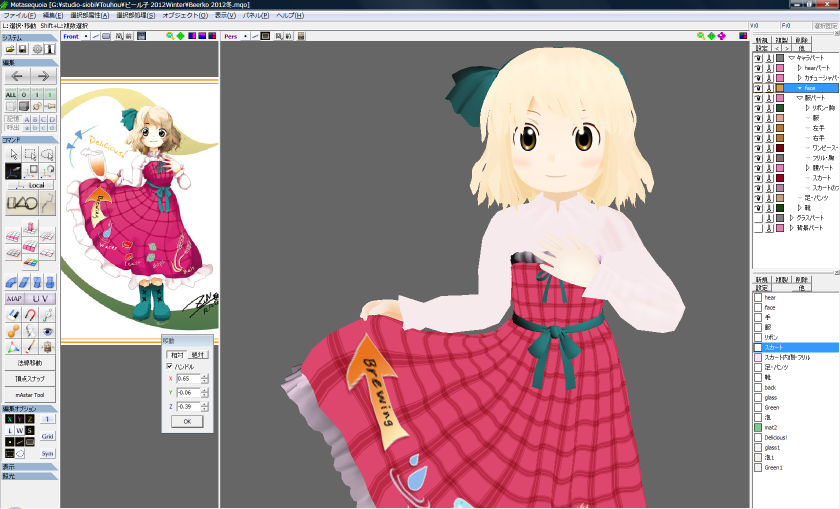This screenshot has height=509, width=840.
Task: Show the グラスパート object via empty eye box
Action: tap(758, 218)
